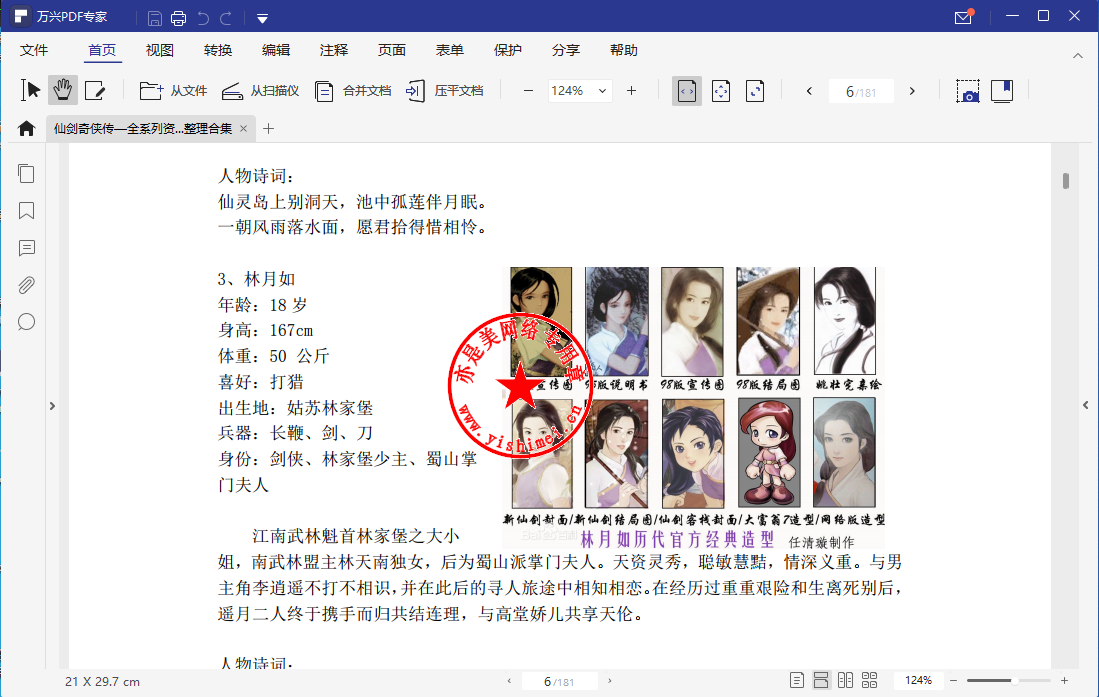This screenshot has width=1099, height=697.
Task: Select the 仙剑奇侠传 document tab
Action: (x=143, y=128)
